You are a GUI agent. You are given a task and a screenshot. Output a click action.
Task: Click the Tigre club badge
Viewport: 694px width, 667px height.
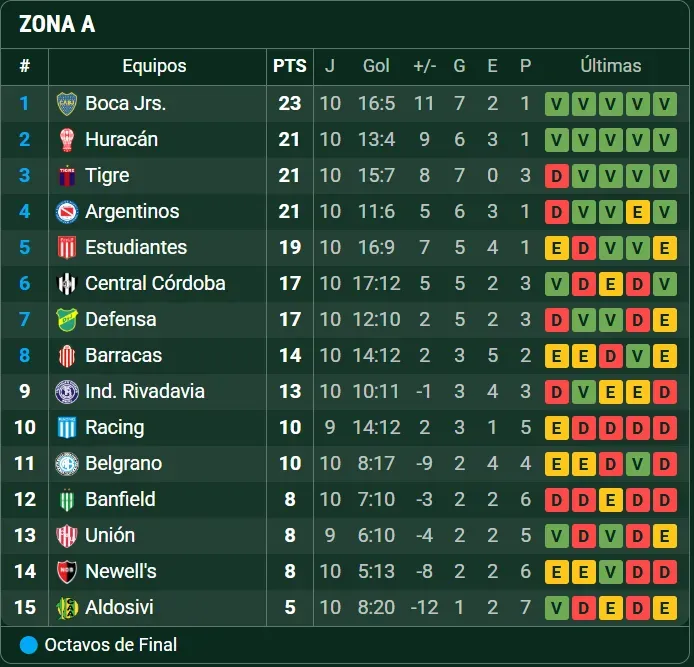coord(67,175)
